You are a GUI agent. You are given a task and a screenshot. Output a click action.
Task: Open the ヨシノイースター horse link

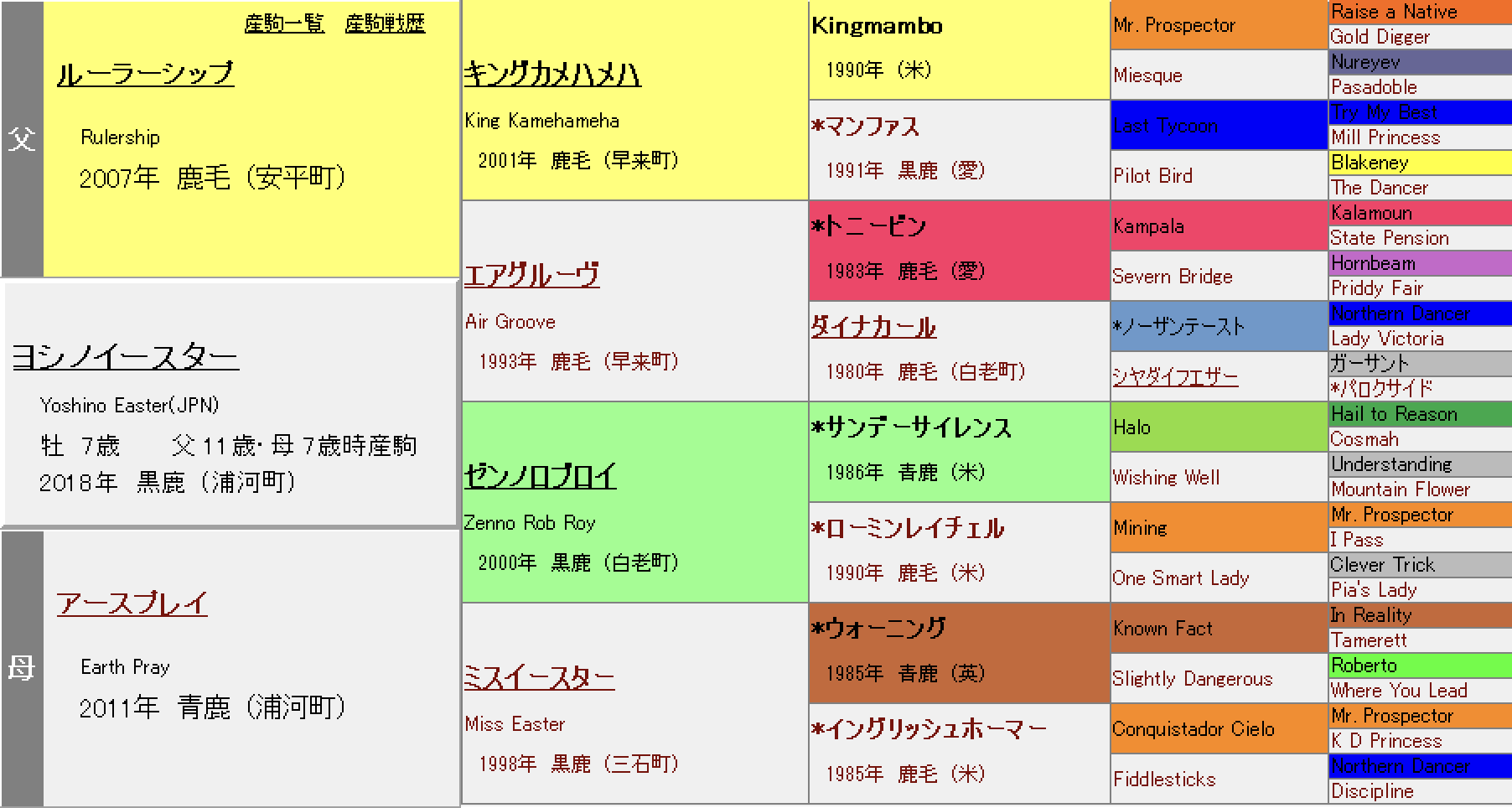pos(125,358)
